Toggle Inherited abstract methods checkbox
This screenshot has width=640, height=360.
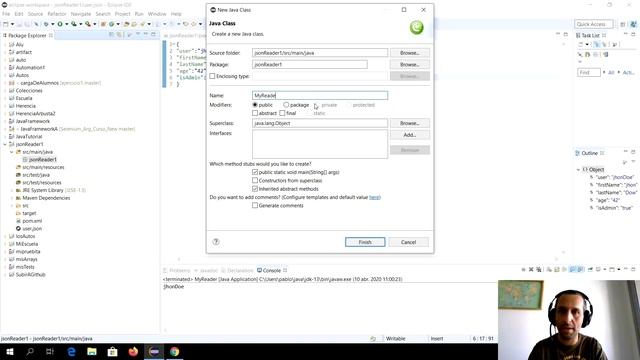coord(255,189)
